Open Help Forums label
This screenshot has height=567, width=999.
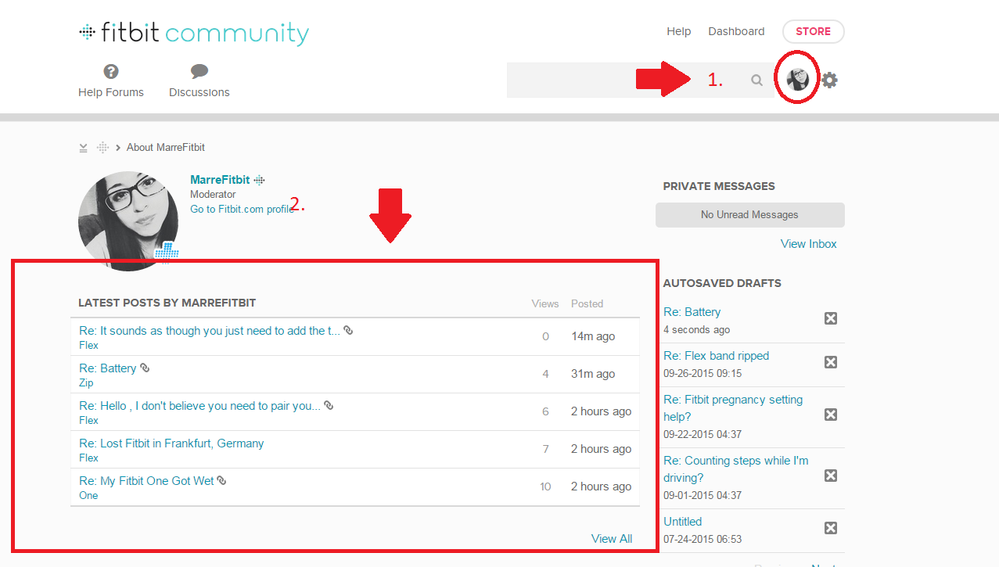tap(111, 92)
